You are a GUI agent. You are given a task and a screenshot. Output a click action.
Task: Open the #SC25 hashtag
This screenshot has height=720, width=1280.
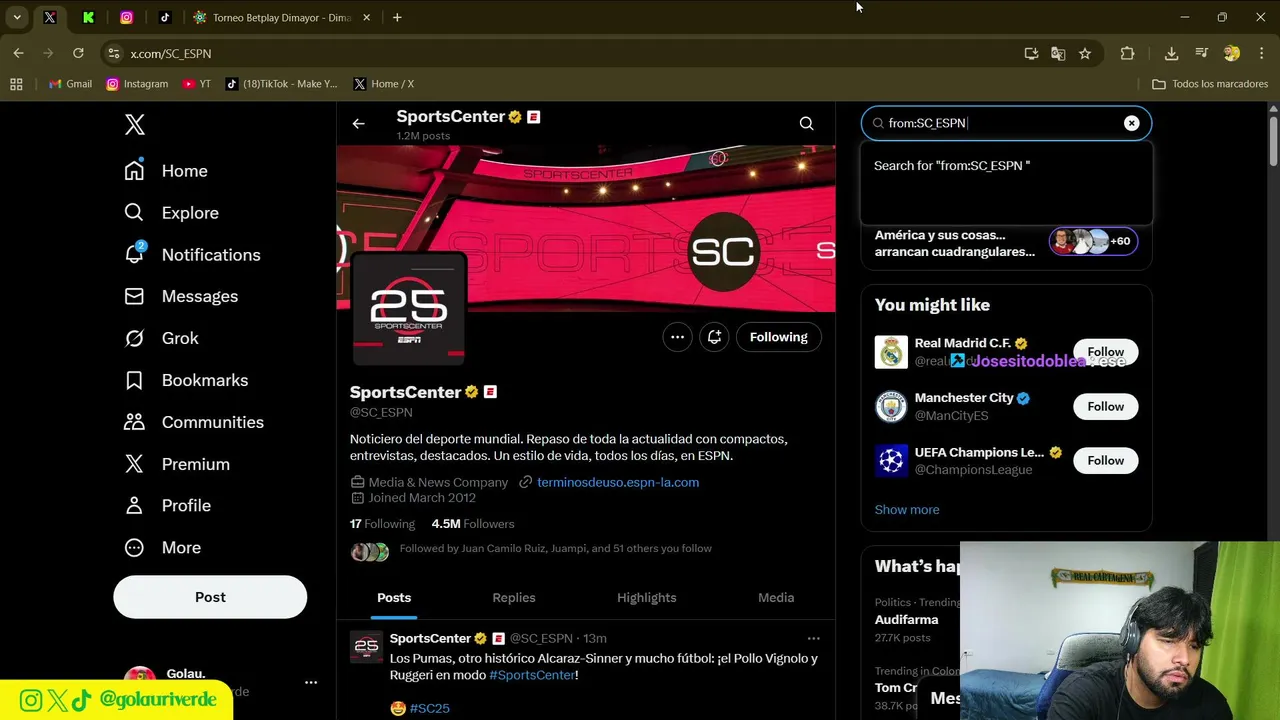pyautogui.click(x=430, y=708)
